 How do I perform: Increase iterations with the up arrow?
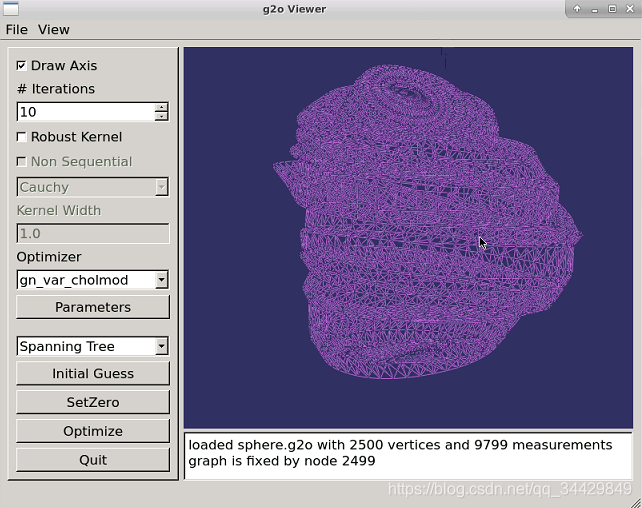click(162, 107)
